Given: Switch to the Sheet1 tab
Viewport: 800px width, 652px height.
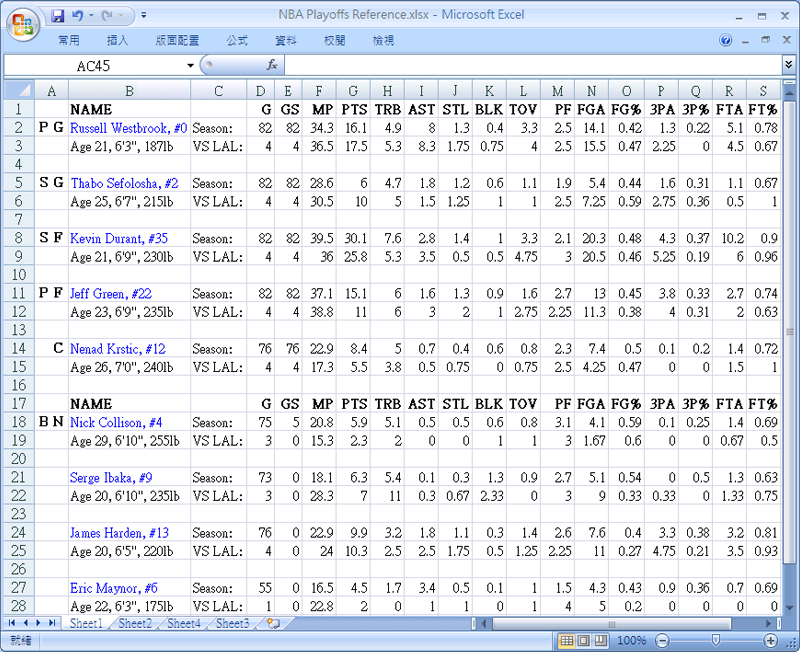Looking at the screenshot, I should tap(86, 623).
